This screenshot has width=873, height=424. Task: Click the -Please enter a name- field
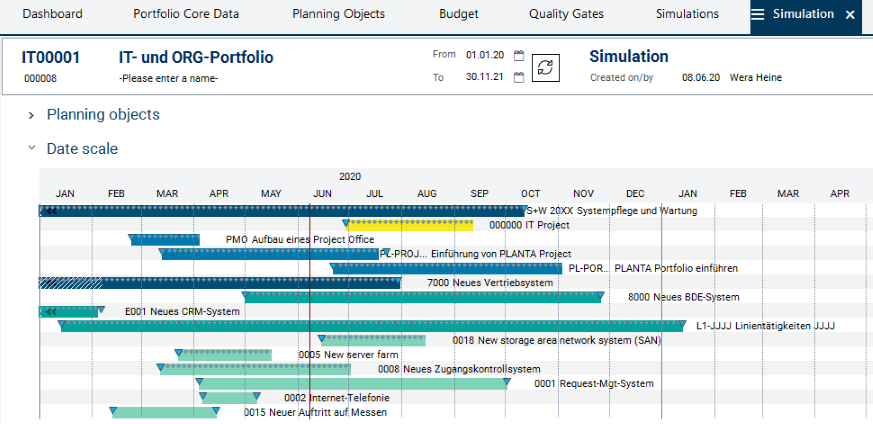168,79
